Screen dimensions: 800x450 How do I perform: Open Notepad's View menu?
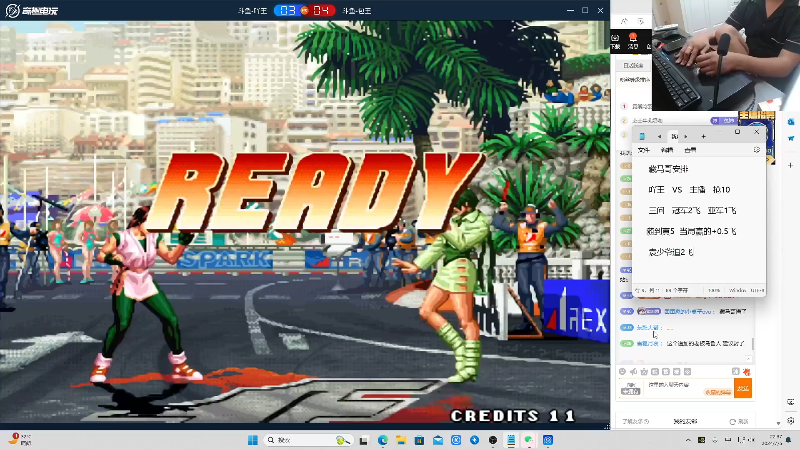click(x=690, y=150)
